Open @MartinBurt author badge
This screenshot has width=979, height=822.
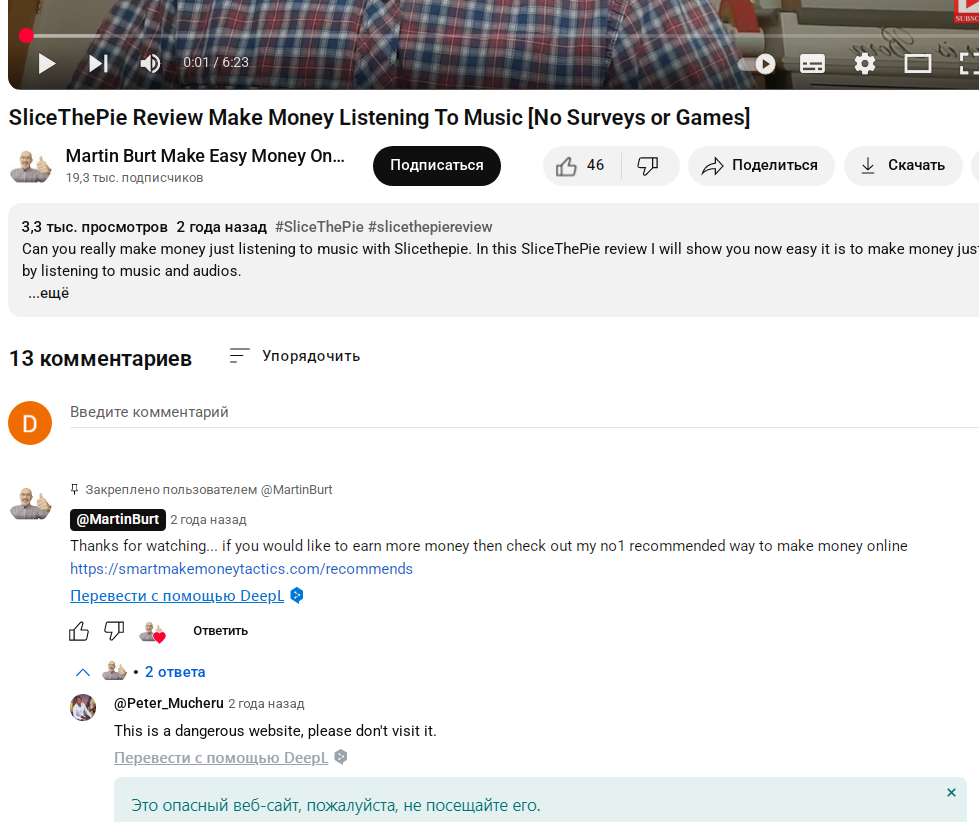click(117, 519)
